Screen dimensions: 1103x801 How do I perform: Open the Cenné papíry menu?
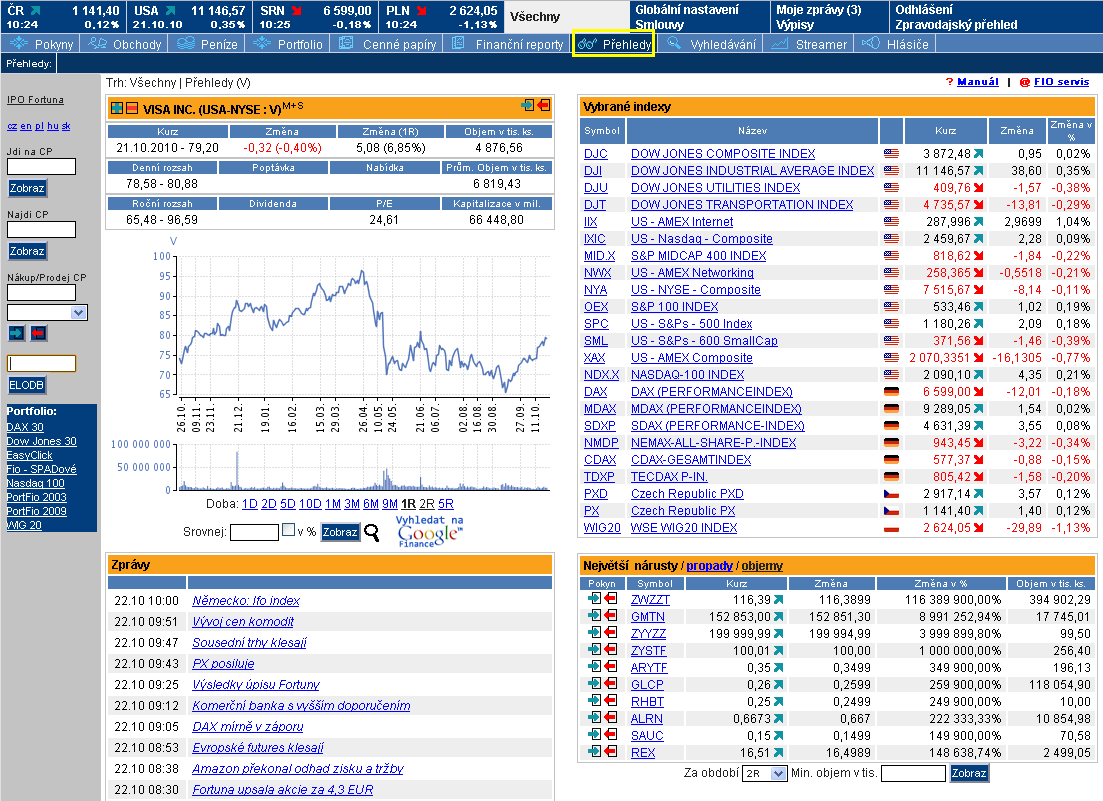tap(388, 44)
